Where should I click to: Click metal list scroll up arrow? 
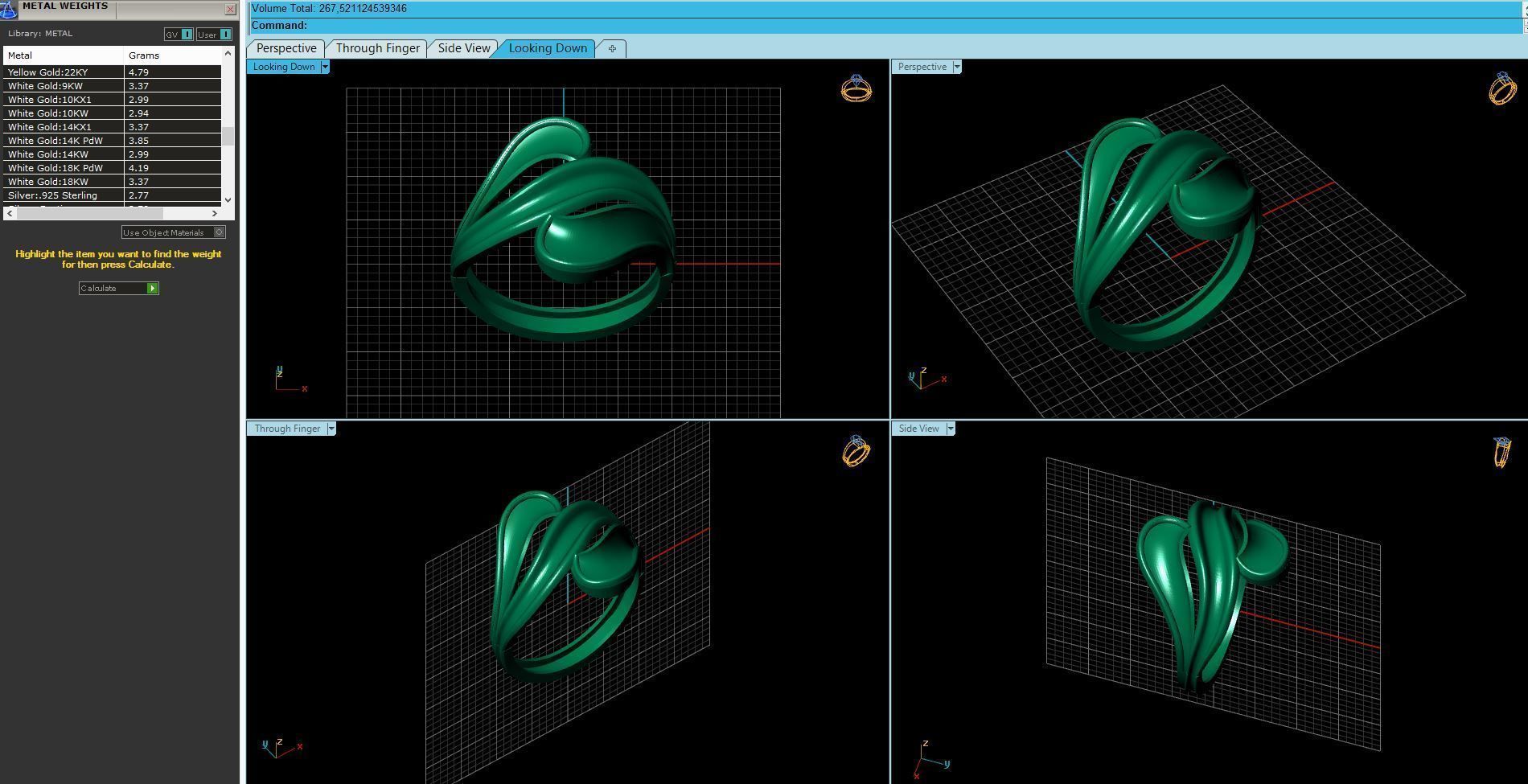(x=228, y=53)
